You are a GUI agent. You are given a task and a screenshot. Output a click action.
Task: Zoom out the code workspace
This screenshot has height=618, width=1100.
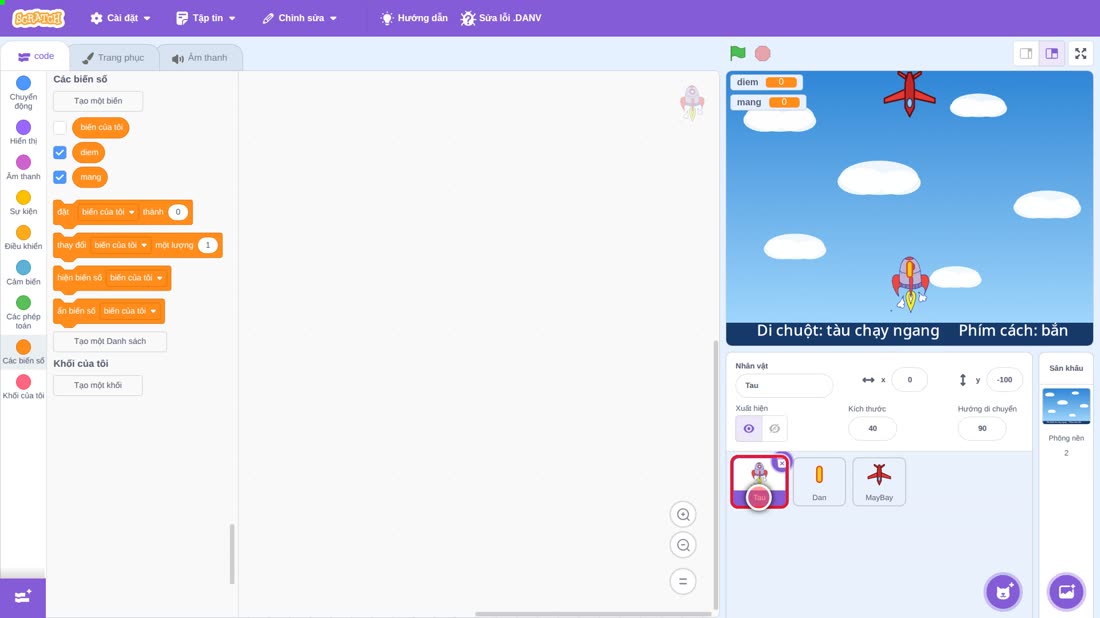[x=683, y=545]
